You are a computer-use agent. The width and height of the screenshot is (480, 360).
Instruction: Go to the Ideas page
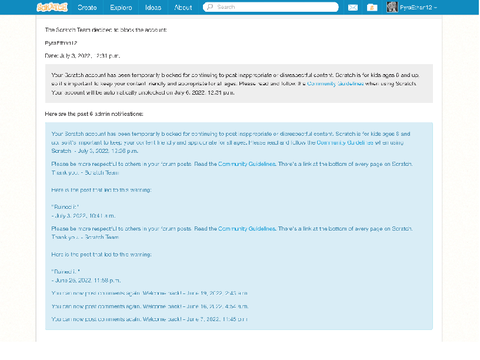coord(153,7)
